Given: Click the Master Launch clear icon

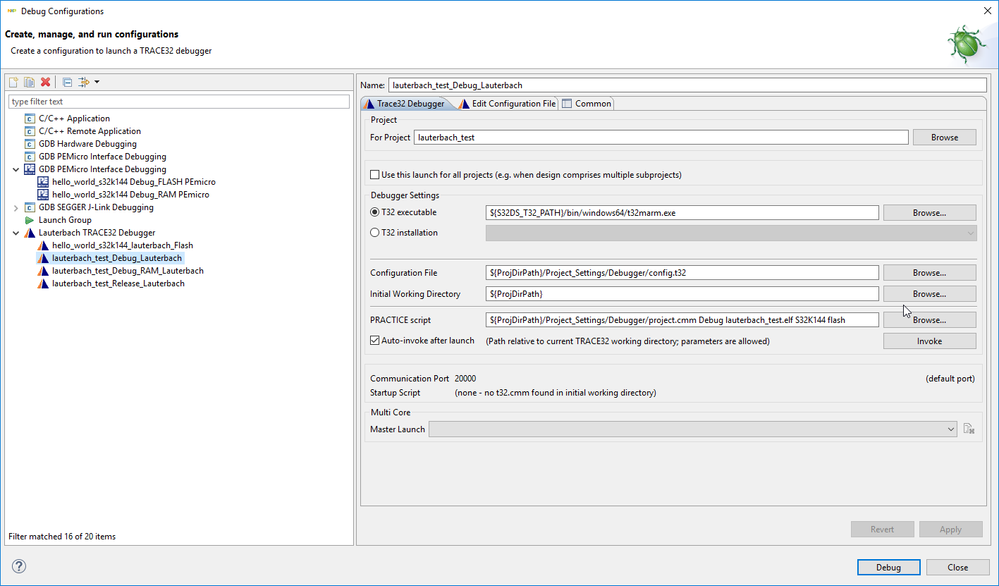Looking at the screenshot, I should click(969, 429).
